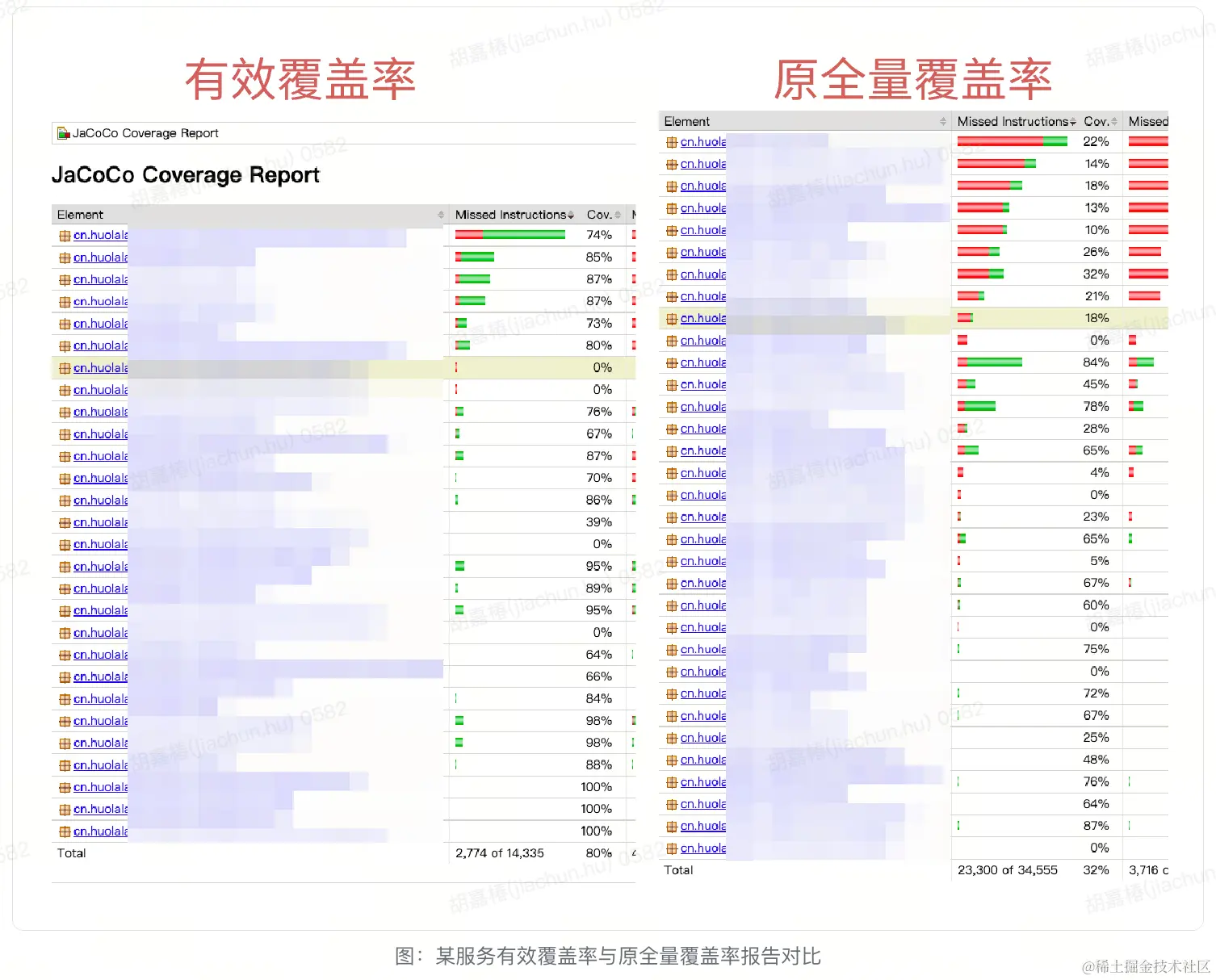Click package icon in 89% row of 有效覆盖率 report

[x=65, y=588]
